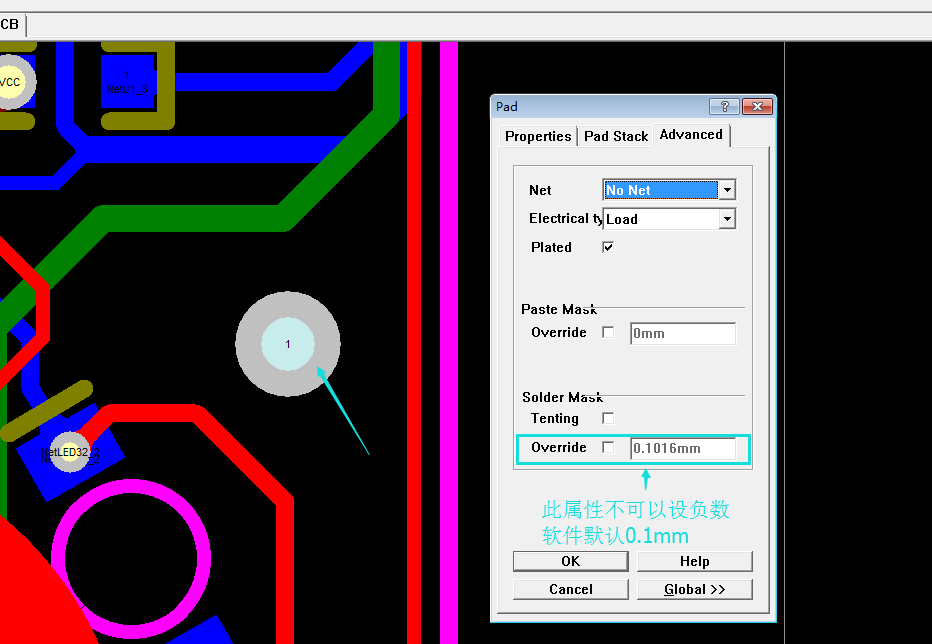Select the gray round pad labeled 1
The height and width of the screenshot is (644, 932).
click(x=288, y=344)
